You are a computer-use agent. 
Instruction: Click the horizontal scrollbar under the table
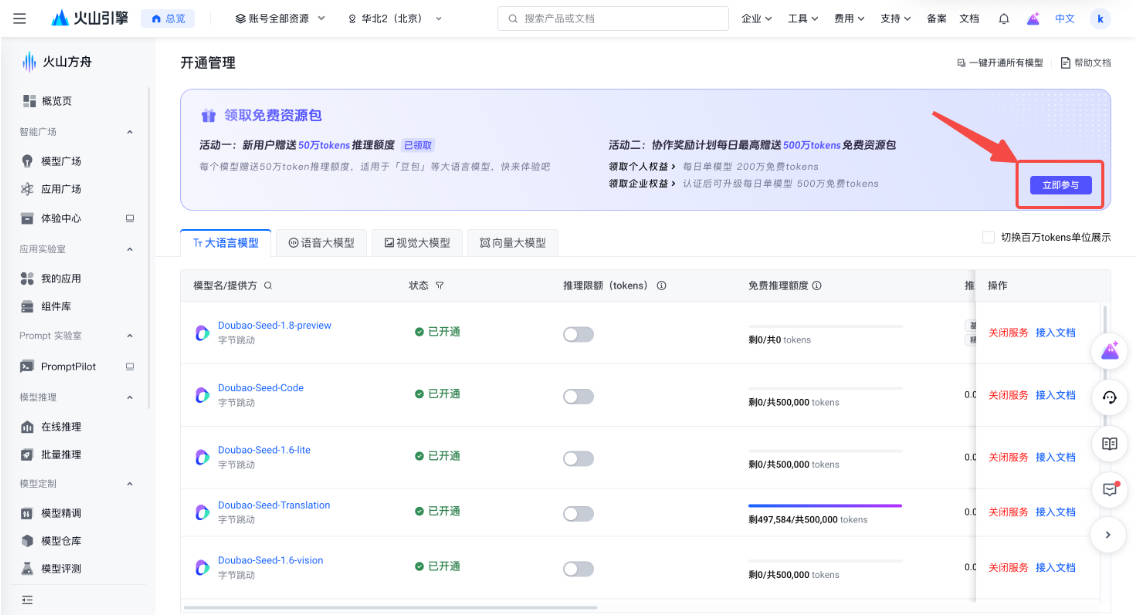click(x=390, y=607)
